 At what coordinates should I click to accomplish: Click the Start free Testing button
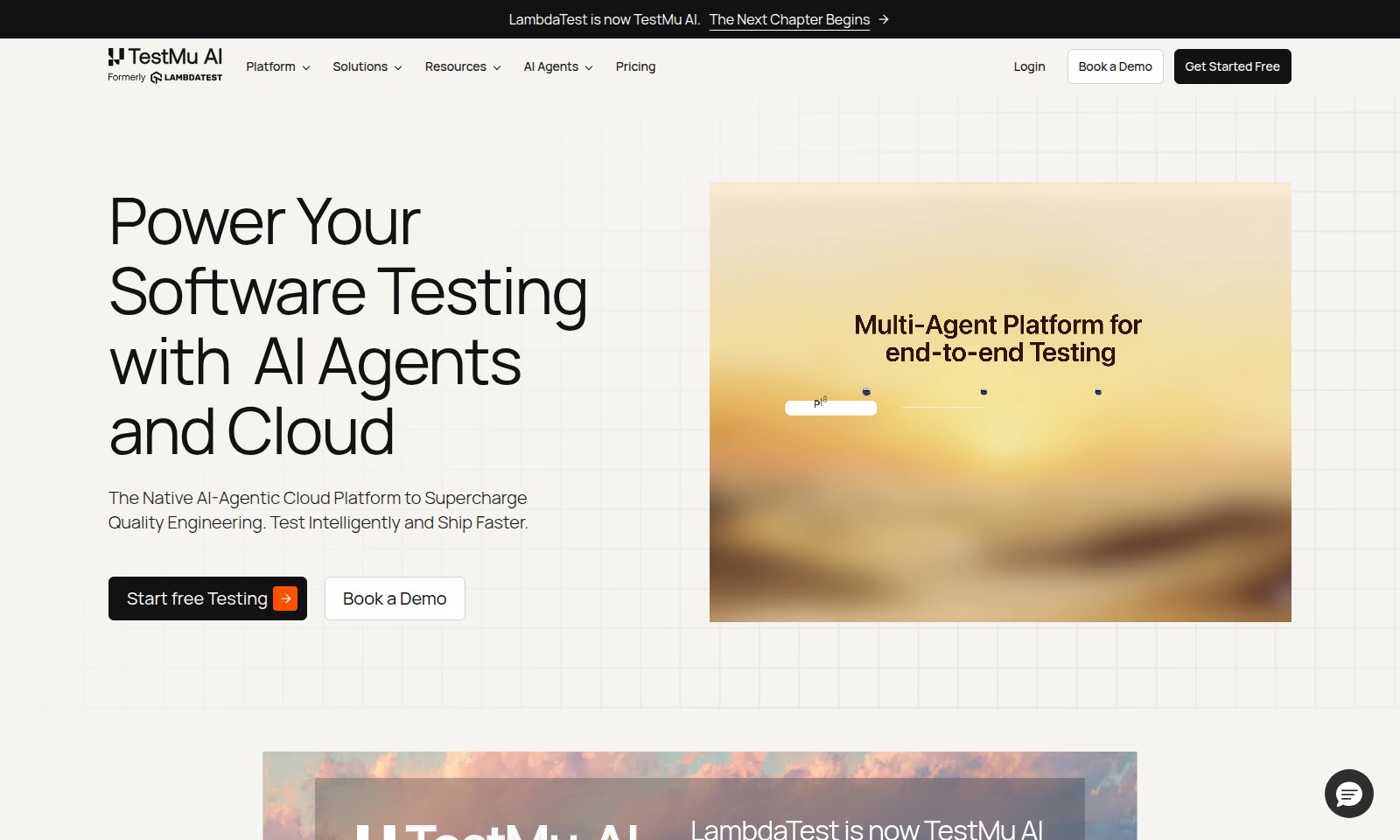pos(207,598)
